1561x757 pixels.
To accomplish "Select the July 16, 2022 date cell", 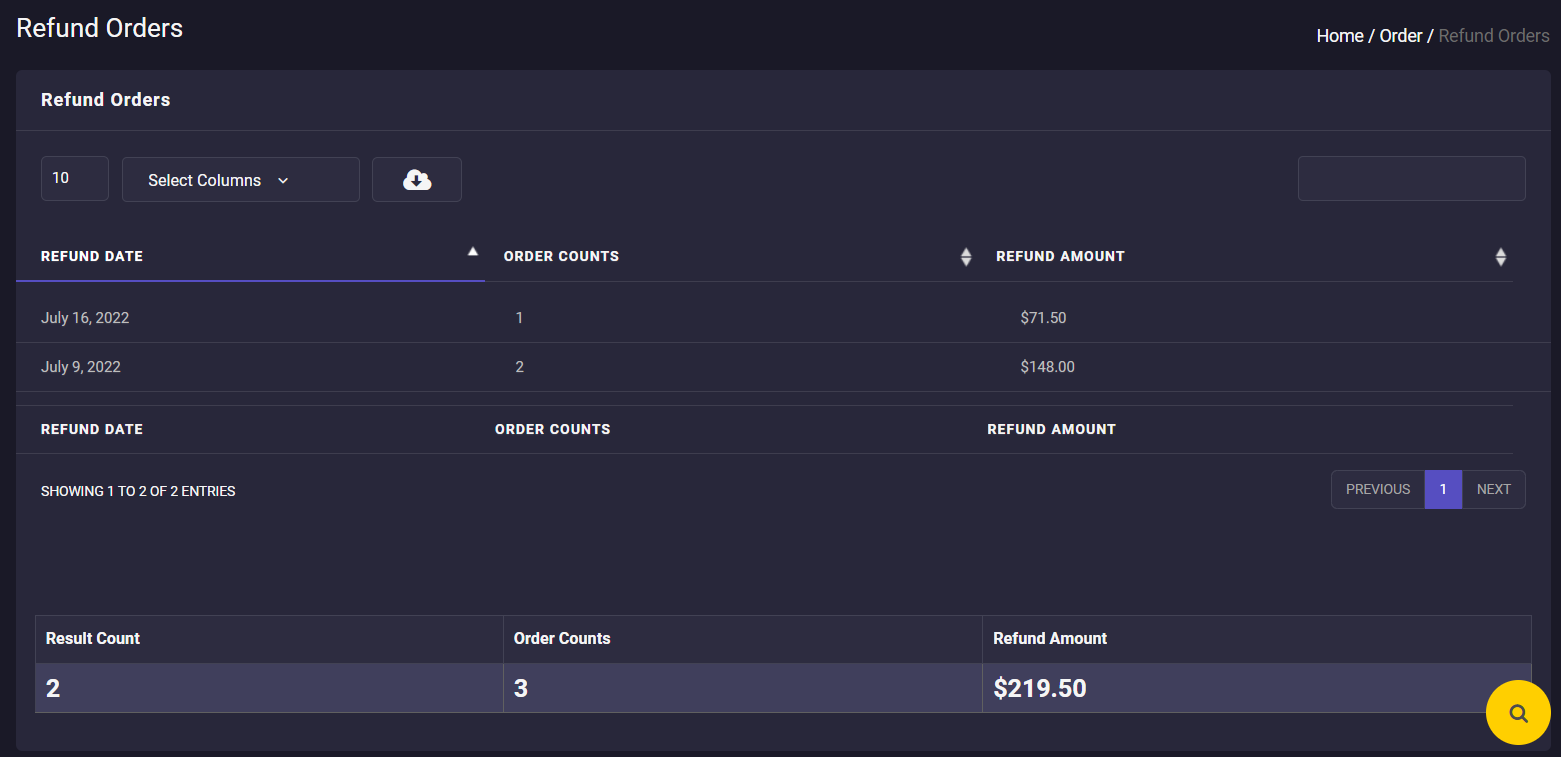I will coord(85,318).
